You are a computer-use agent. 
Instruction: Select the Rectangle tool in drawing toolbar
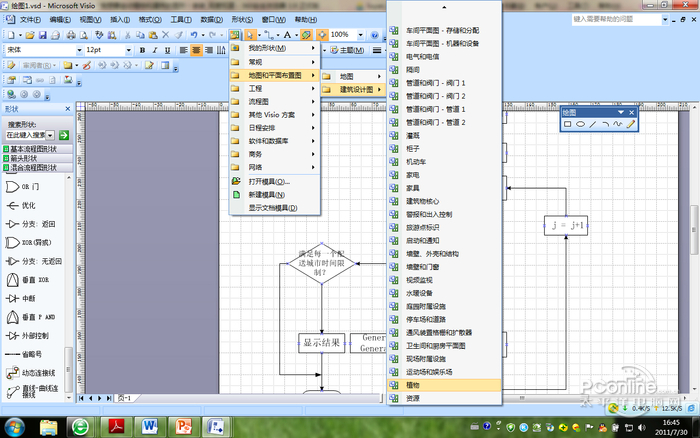coord(567,124)
